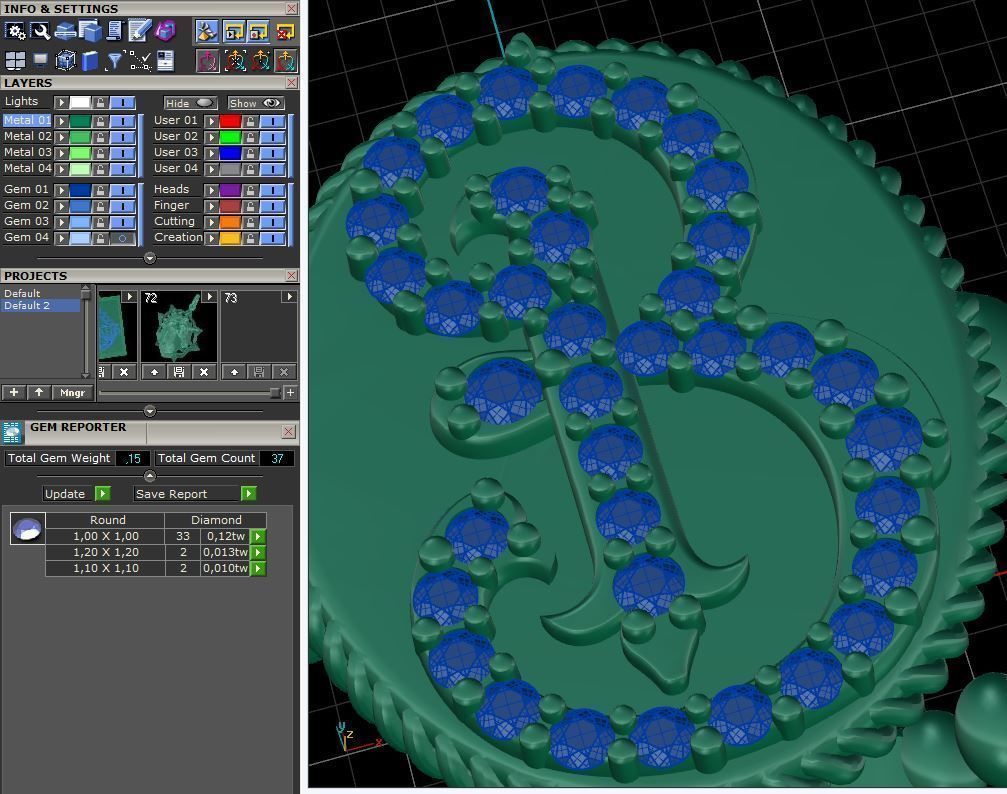Toggle visibility of Gem 04 layer
This screenshot has height=794, width=1007.
(x=122, y=238)
